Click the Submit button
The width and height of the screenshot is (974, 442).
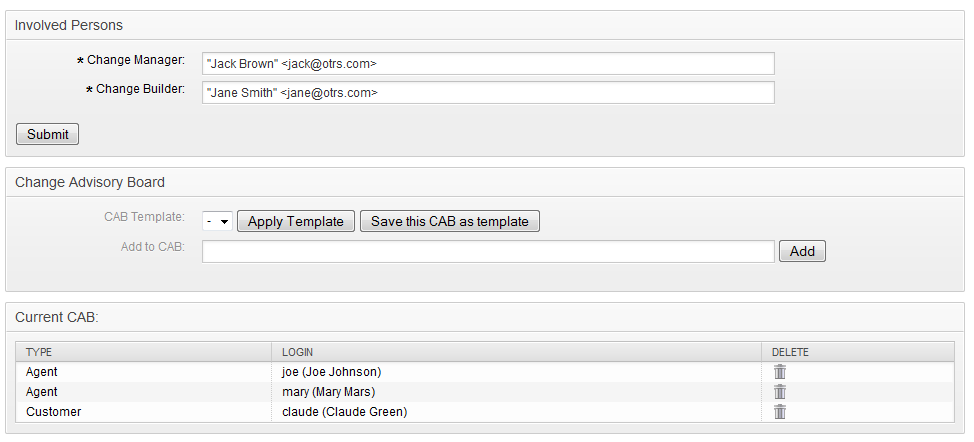pyautogui.click(x=48, y=134)
